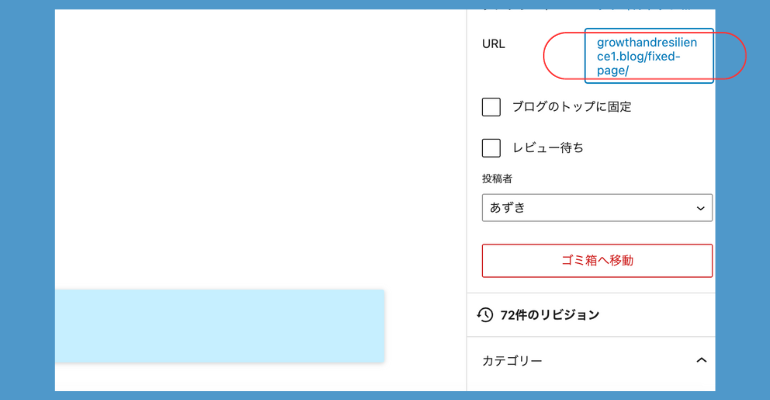The width and height of the screenshot is (770, 400).
Task: Expand the カテゴリー section header
Action: click(x=591, y=361)
